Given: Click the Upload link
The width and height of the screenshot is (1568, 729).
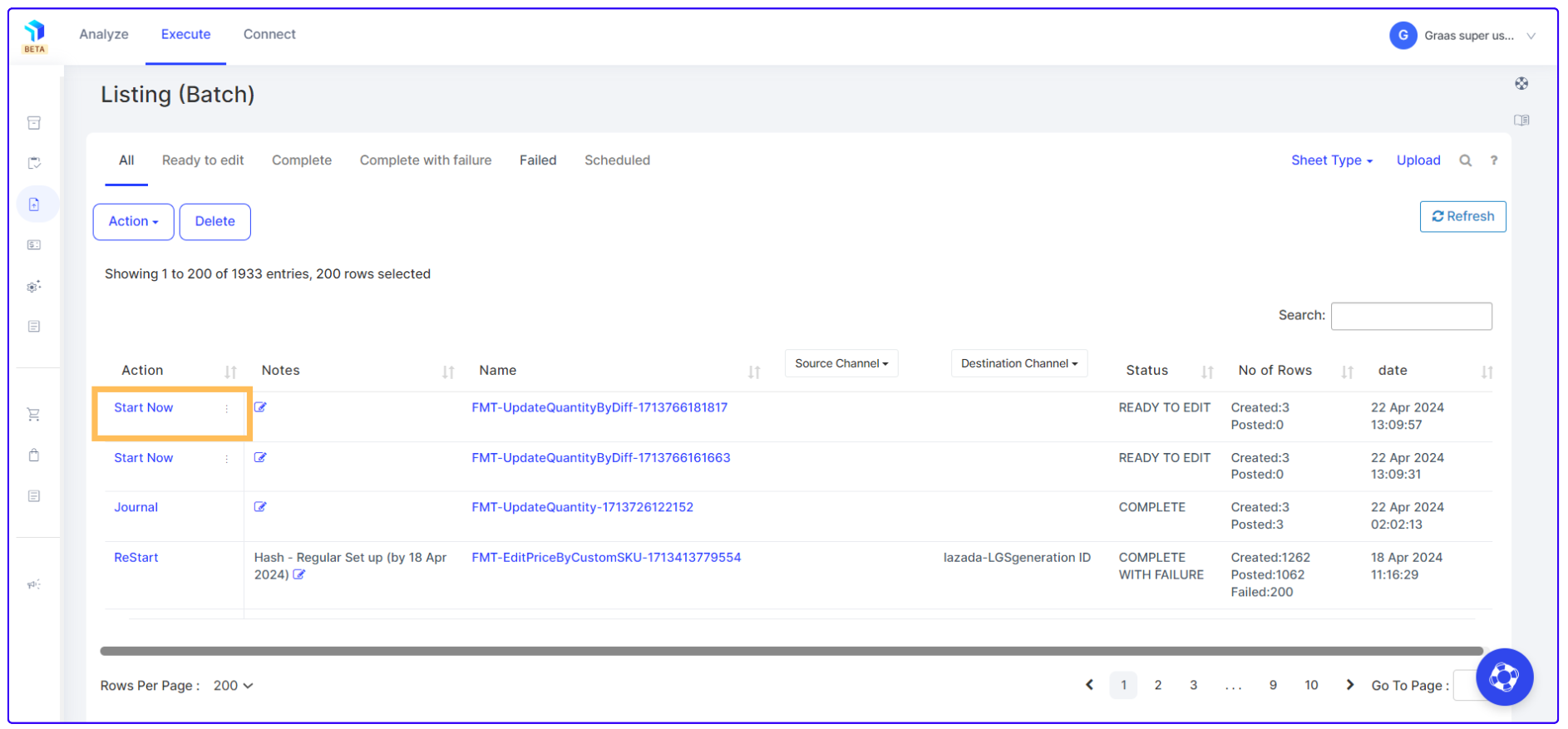Looking at the screenshot, I should [x=1418, y=160].
